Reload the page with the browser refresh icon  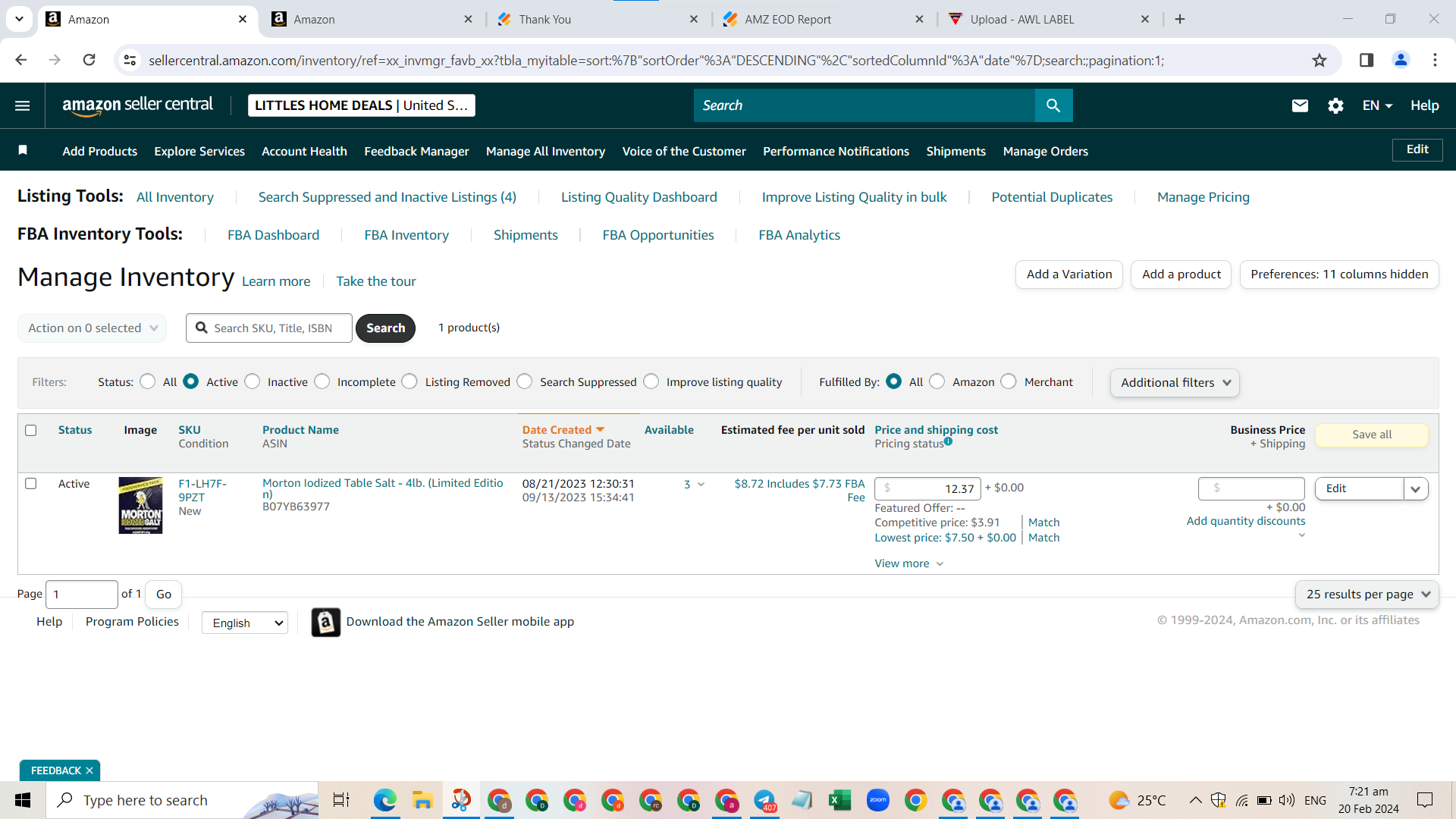89,60
